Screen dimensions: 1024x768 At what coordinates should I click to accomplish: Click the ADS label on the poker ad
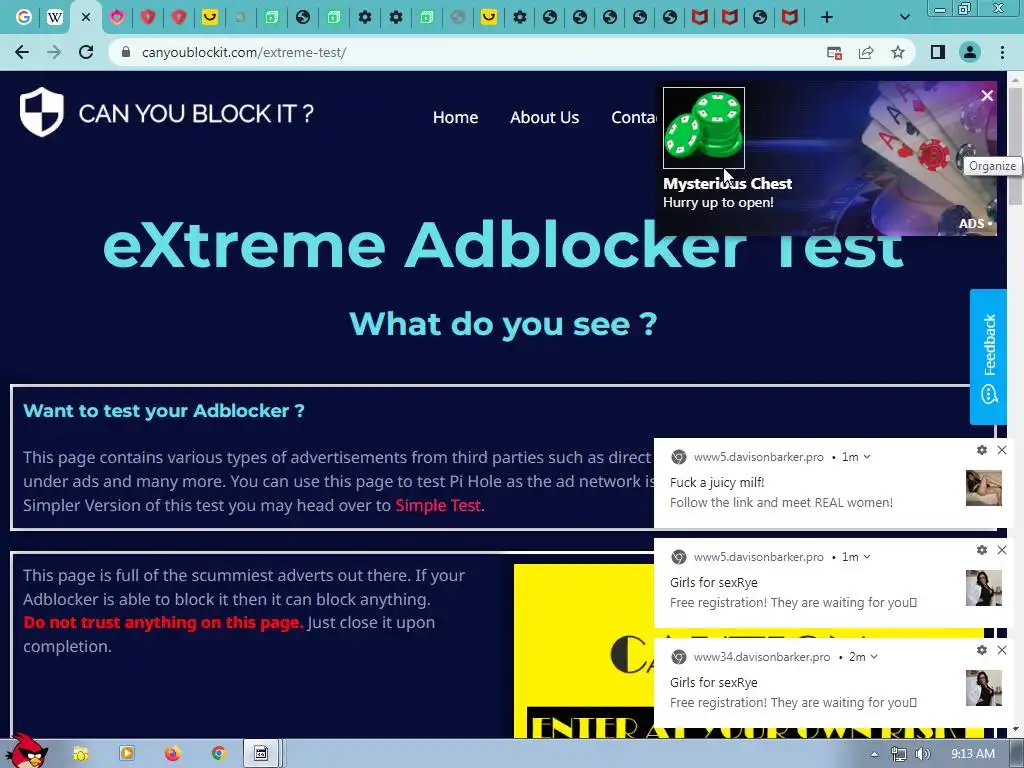[974, 223]
